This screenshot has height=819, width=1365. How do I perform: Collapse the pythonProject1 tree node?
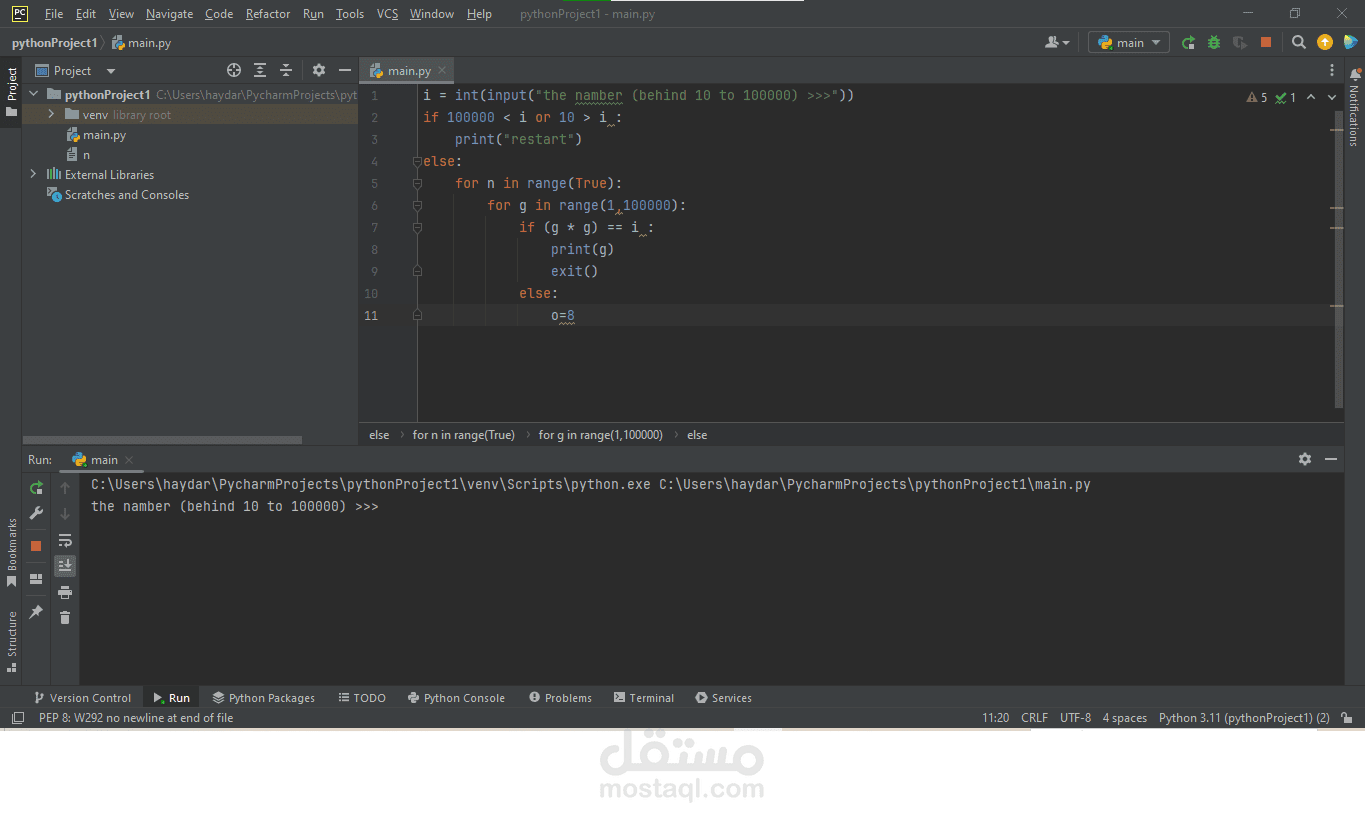click(x=34, y=95)
